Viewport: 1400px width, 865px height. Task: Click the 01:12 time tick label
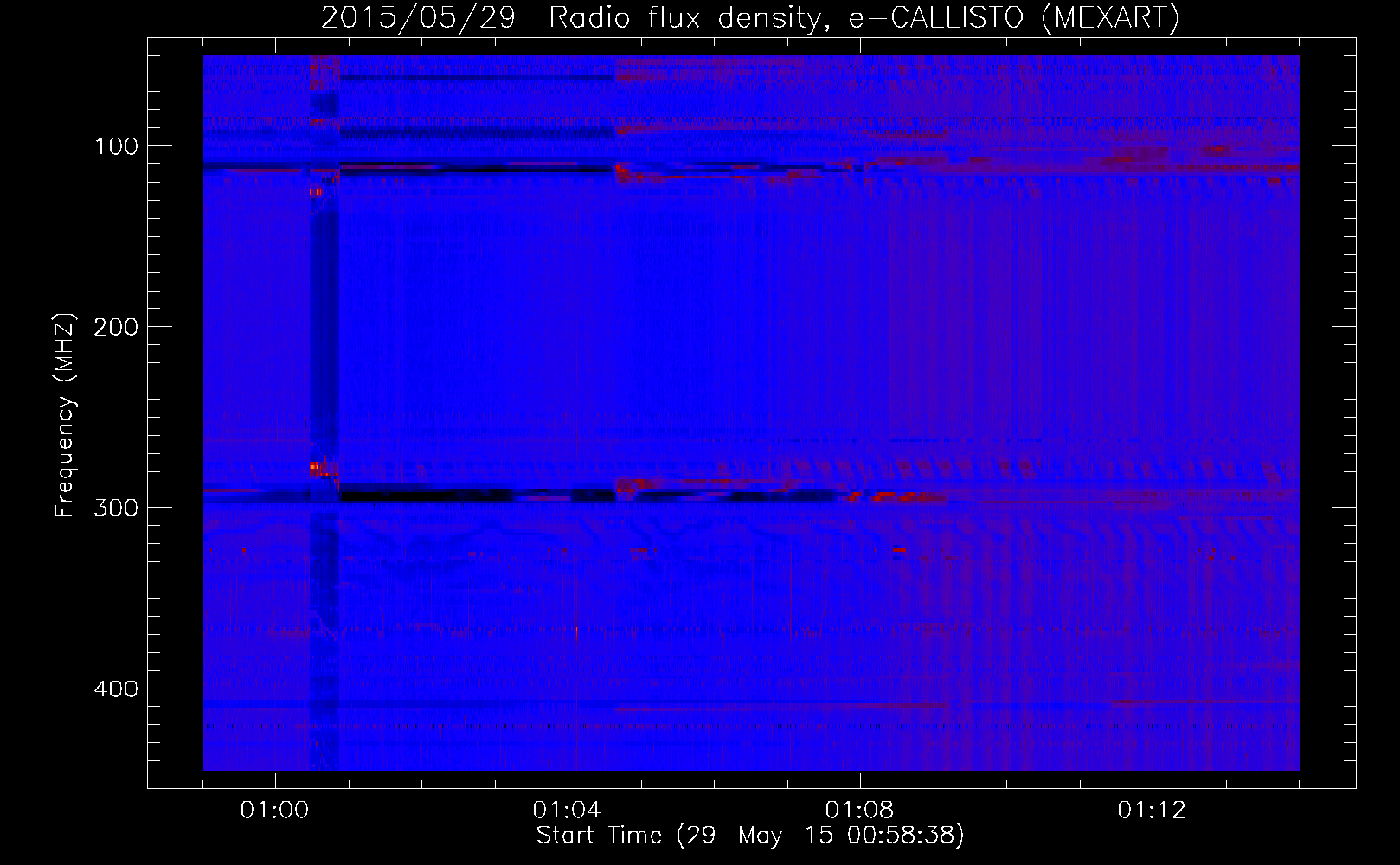point(1152,810)
